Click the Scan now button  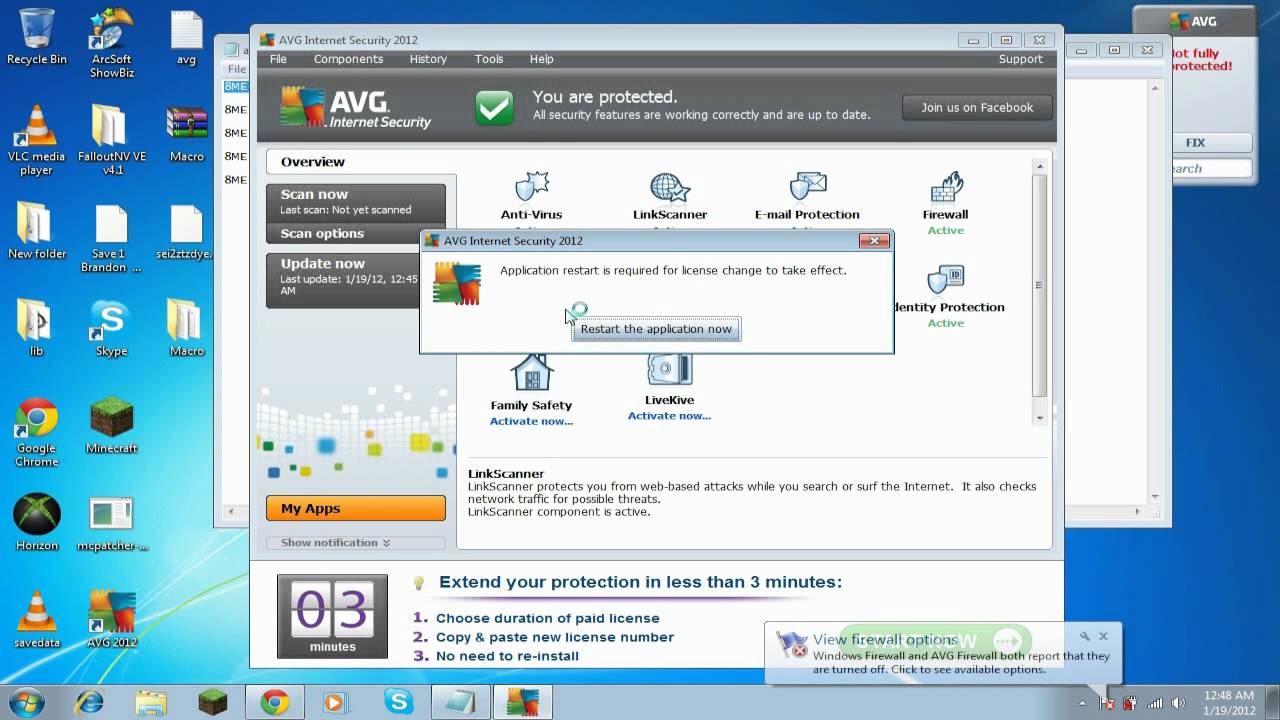pyautogui.click(x=356, y=201)
